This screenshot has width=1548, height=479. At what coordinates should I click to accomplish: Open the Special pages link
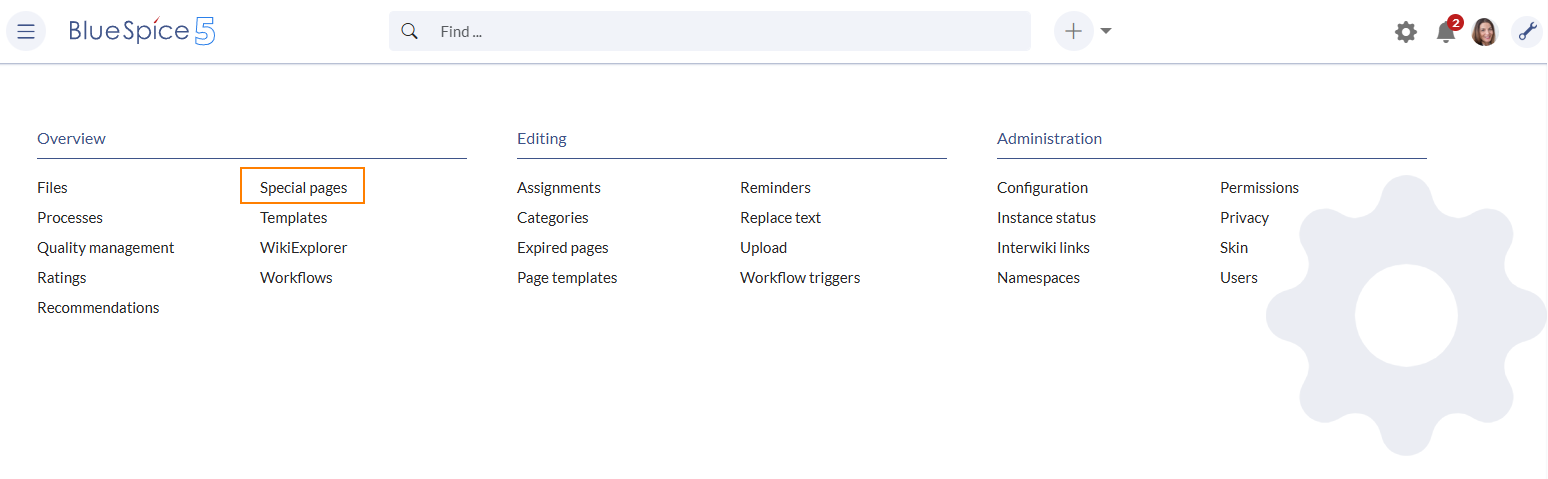click(304, 187)
